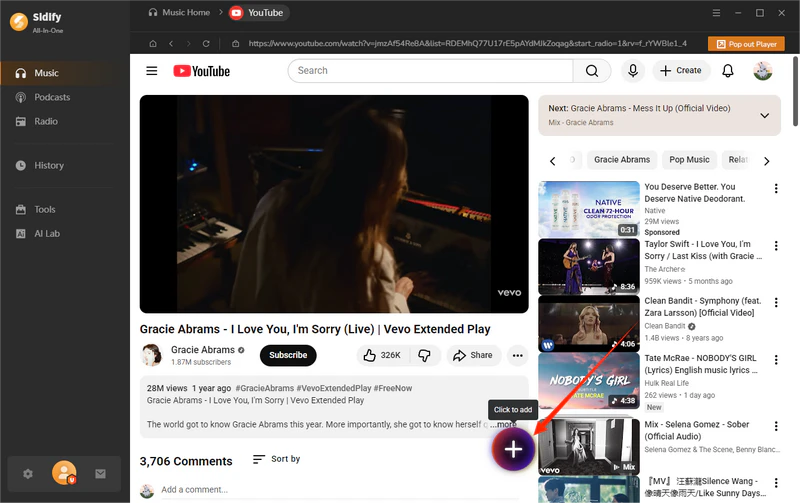Click the YouTube logo

(x=202, y=71)
